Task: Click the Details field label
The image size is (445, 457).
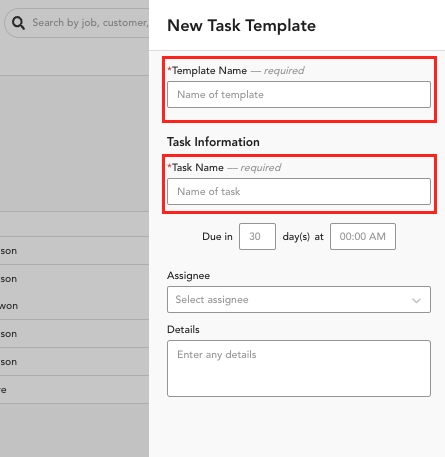Action: [x=183, y=329]
